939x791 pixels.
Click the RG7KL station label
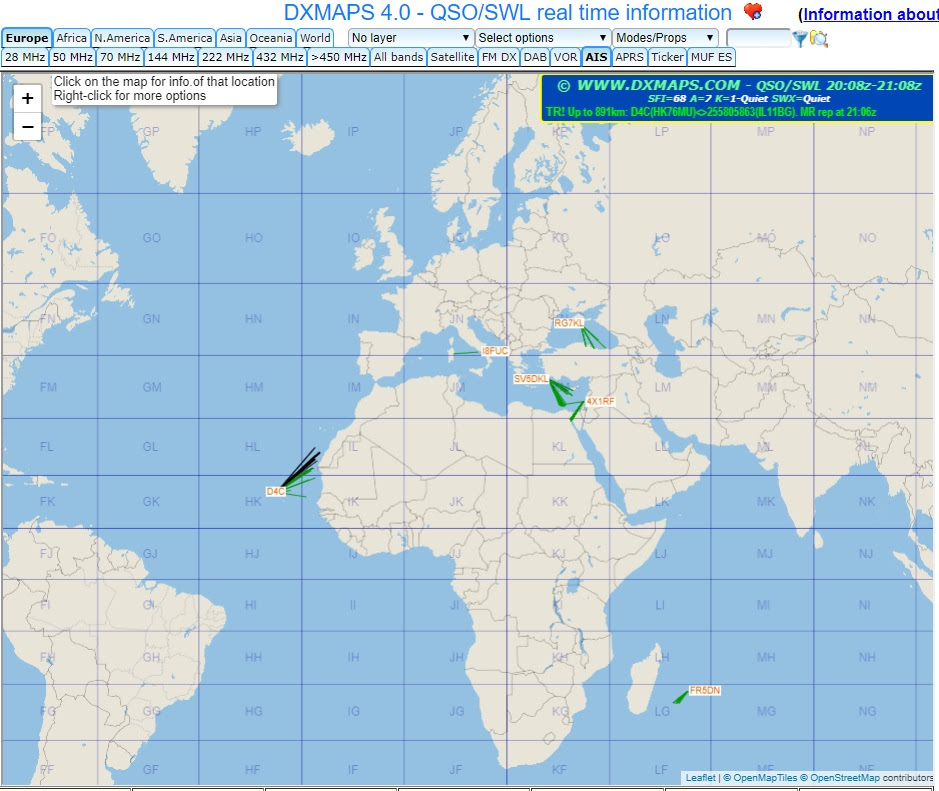(569, 323)
